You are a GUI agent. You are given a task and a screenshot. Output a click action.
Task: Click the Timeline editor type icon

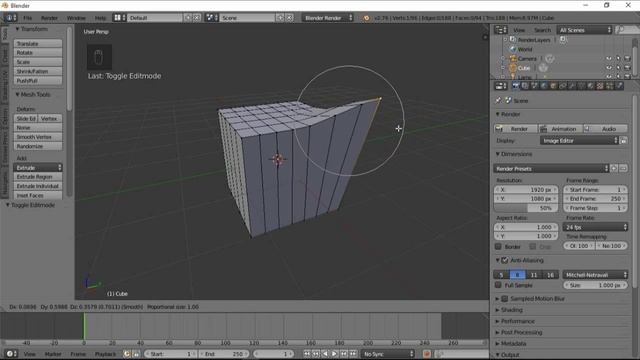(10, 354)
